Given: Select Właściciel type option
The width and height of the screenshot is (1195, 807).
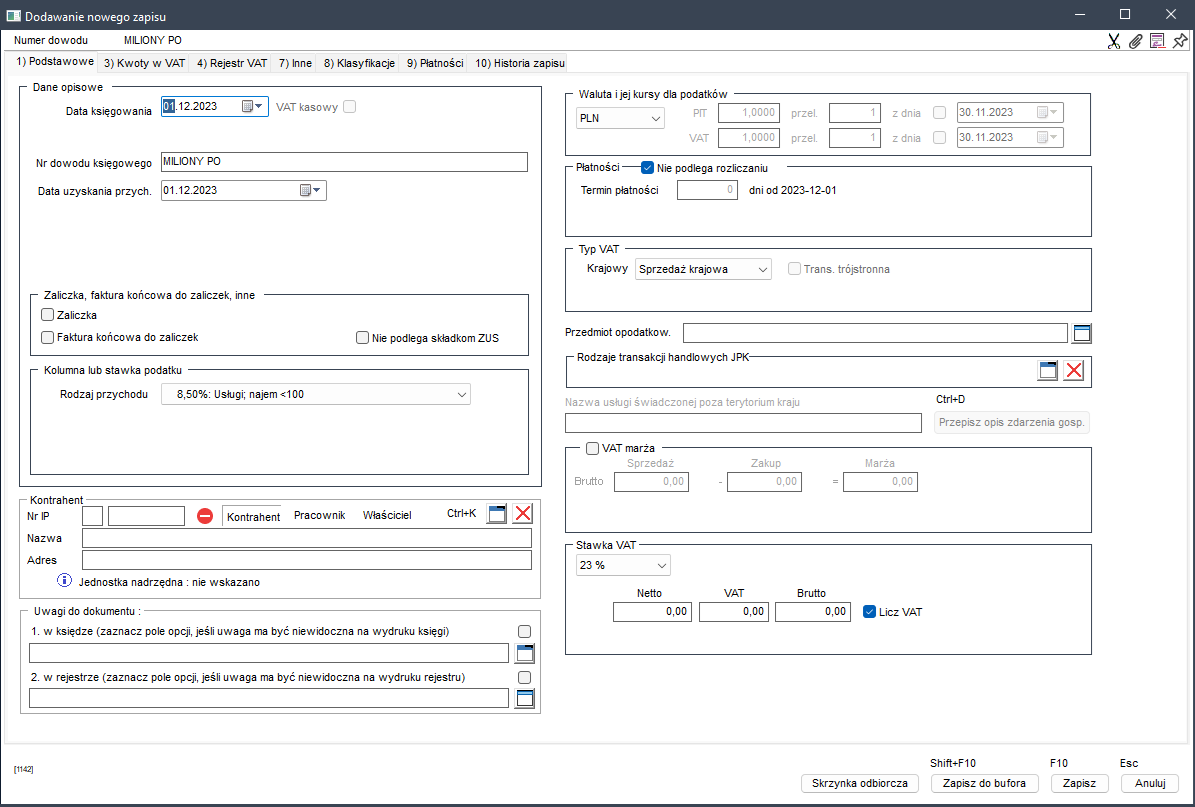Looking at the screenshot, I should tap(387, 515).
